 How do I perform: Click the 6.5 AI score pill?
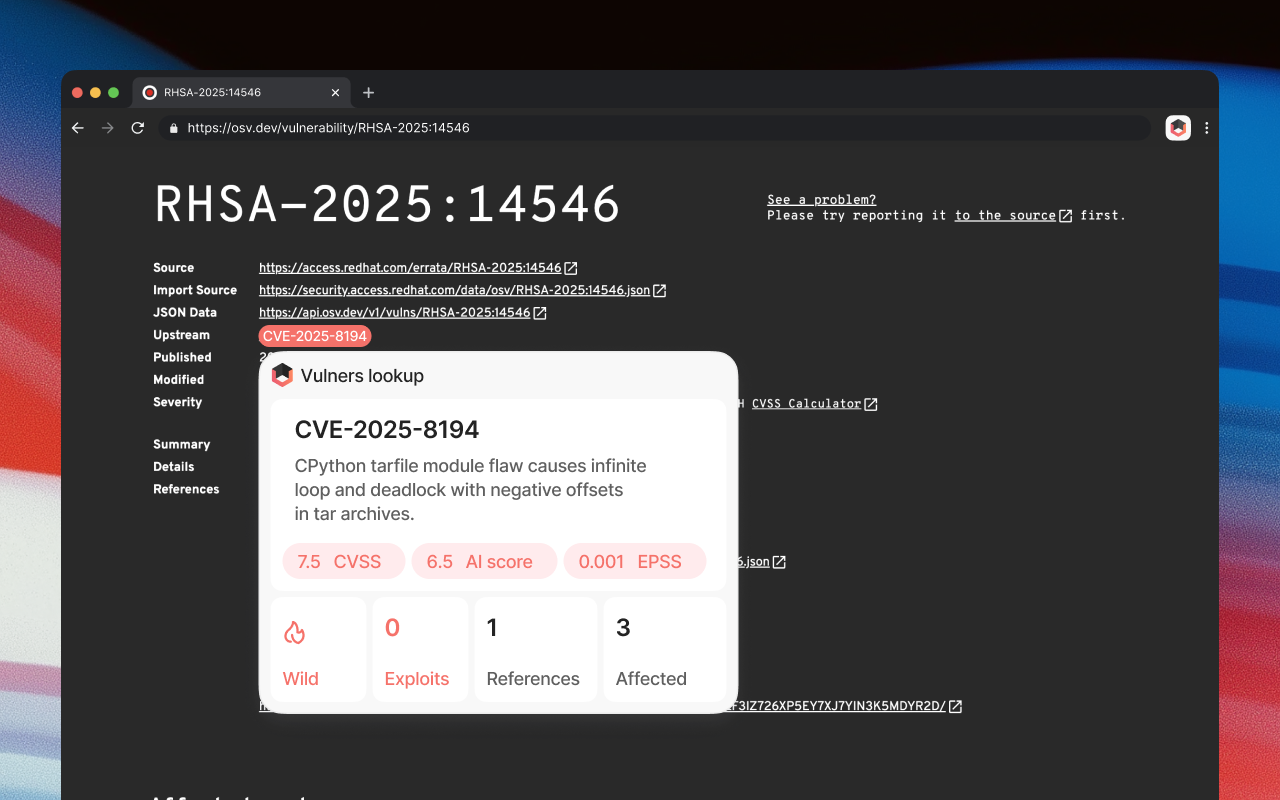[x=484, y=561]
